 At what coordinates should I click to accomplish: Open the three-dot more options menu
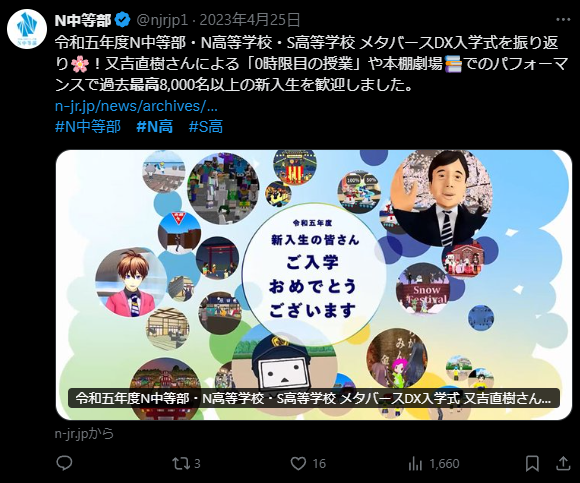pos(563,20)
